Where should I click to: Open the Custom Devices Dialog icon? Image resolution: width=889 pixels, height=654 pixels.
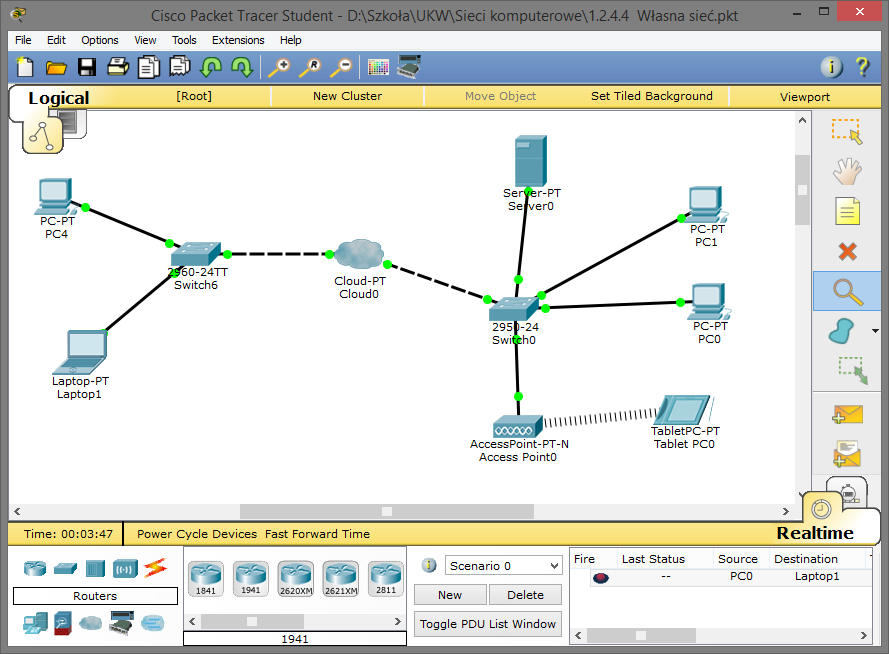(409, 66)
